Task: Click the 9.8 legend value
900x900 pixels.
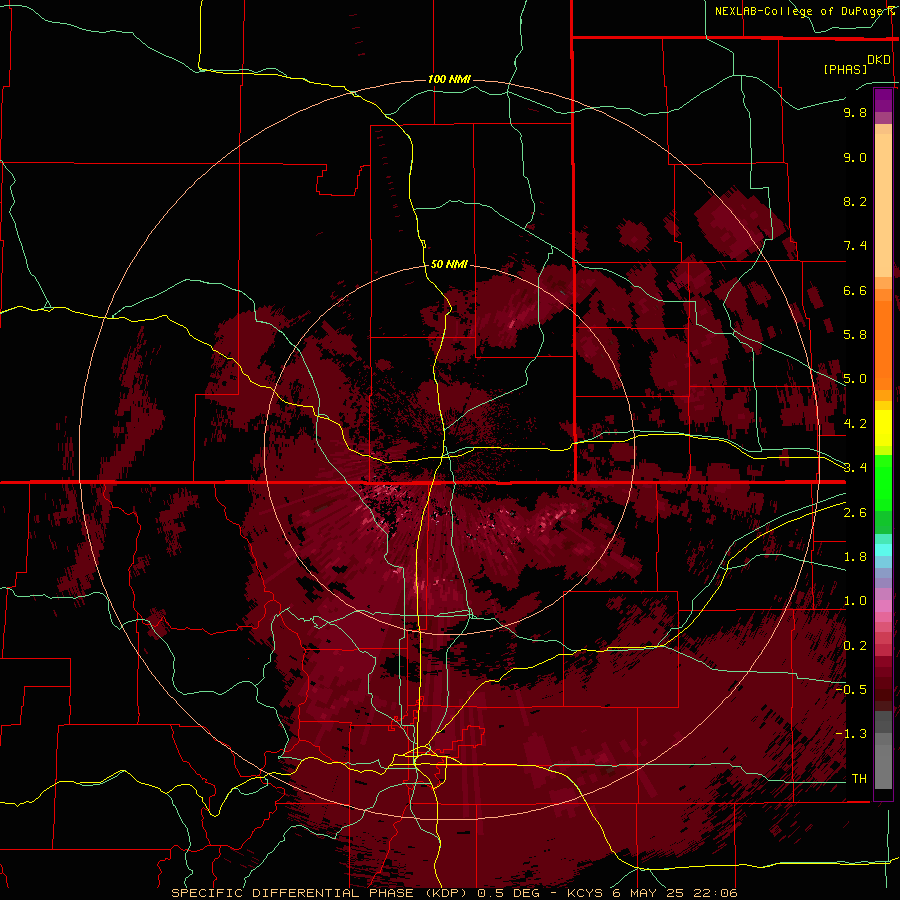Action: (855, 112)
